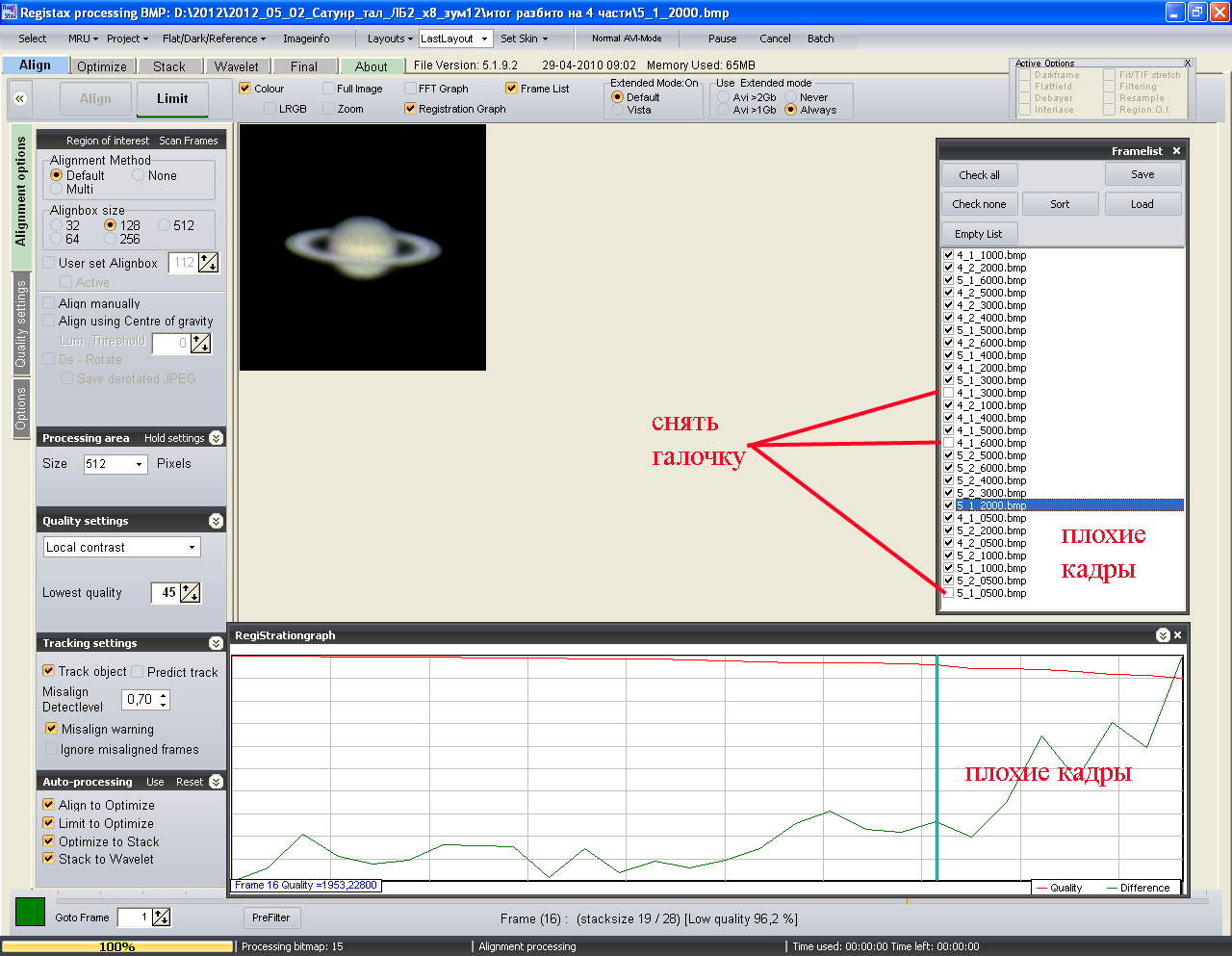Collapse the left panel with double-arrow icon

pos(19,98)
